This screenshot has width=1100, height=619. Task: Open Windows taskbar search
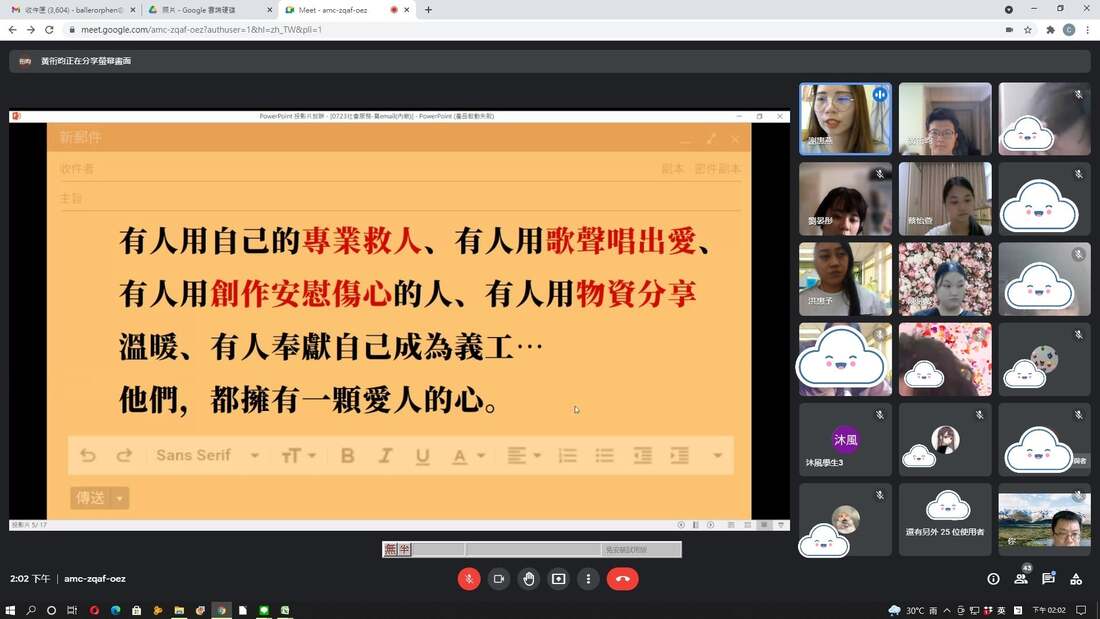coord(31,610)
